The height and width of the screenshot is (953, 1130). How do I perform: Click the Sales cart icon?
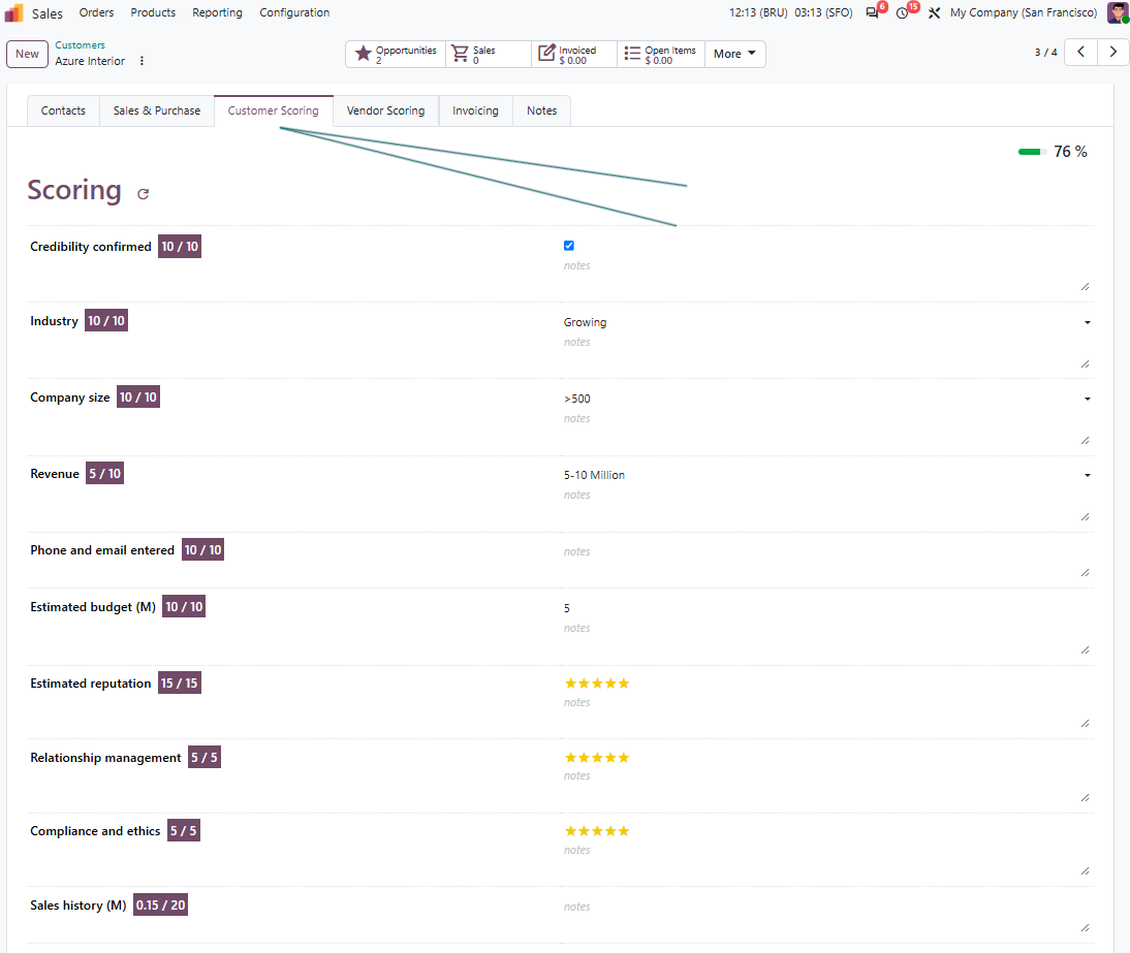[x=460, y=53]
